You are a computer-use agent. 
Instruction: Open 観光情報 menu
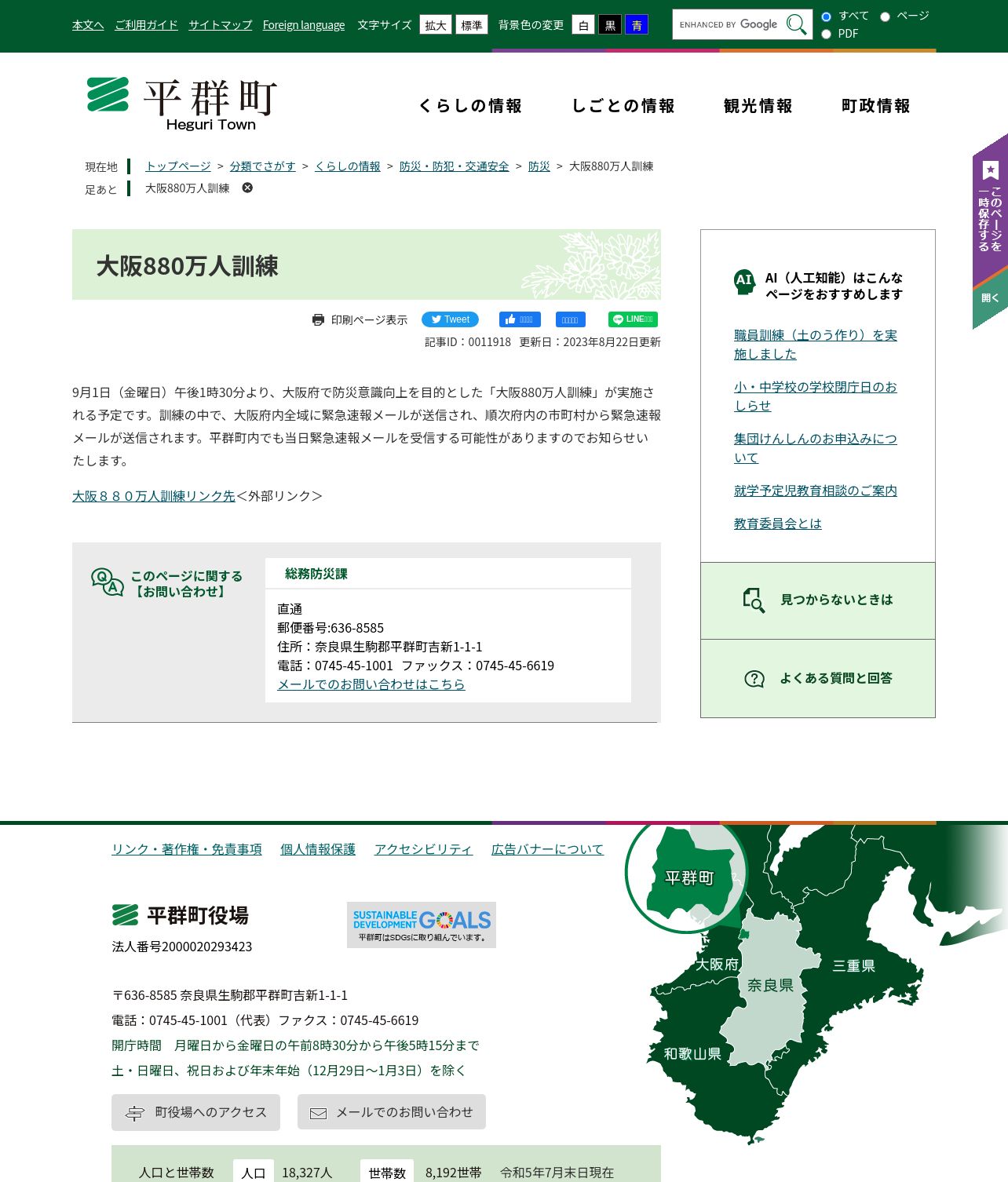758,106
